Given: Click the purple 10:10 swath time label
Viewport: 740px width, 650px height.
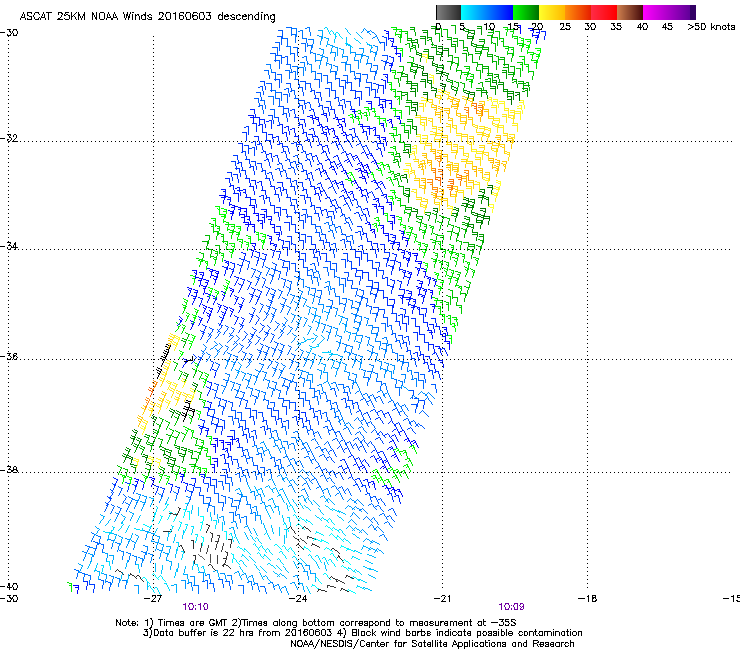Looking at the screenshot, I should point(195,607).
